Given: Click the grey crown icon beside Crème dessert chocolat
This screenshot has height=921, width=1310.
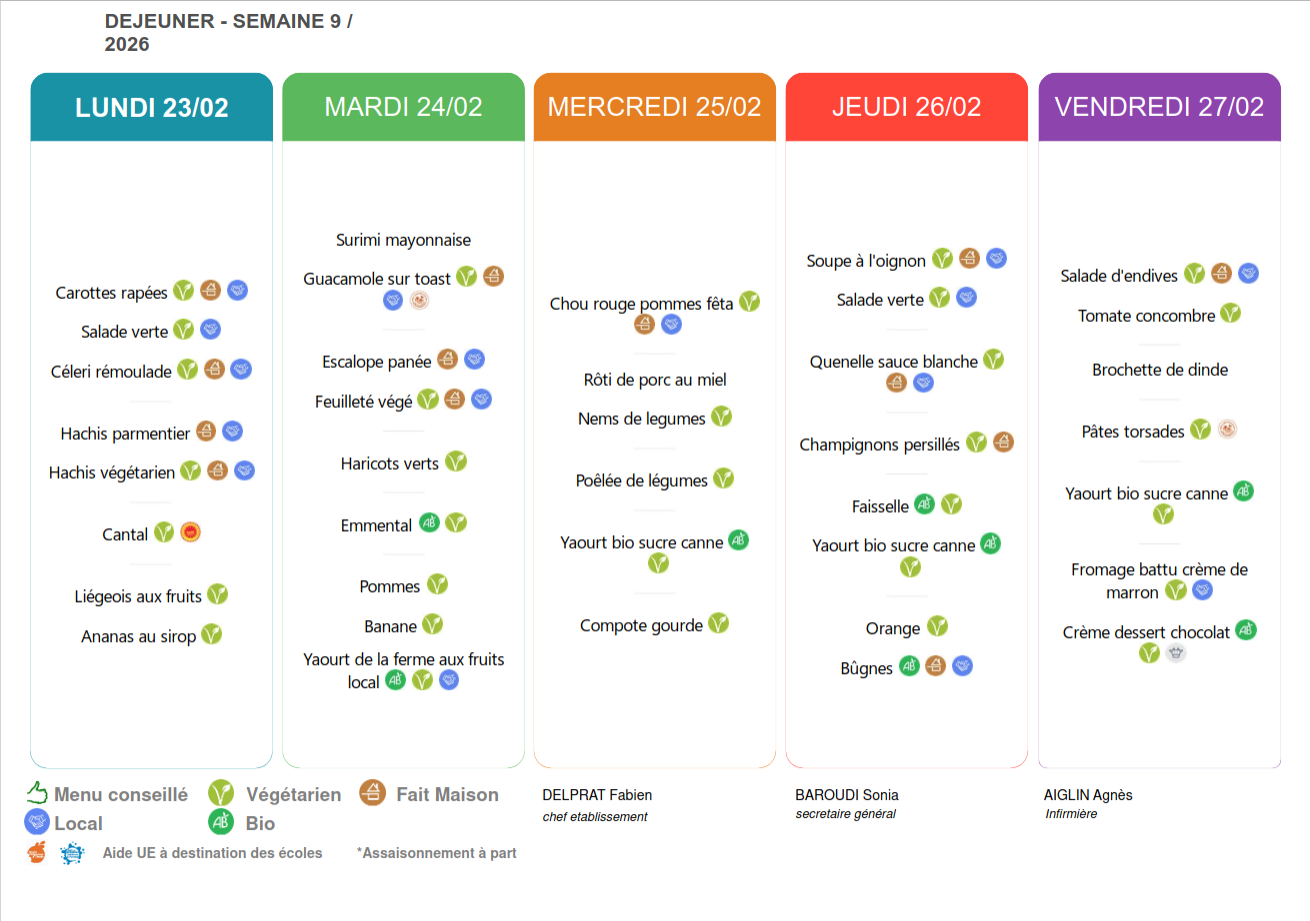Looking at the screenshot, I should pos(1176,653).
